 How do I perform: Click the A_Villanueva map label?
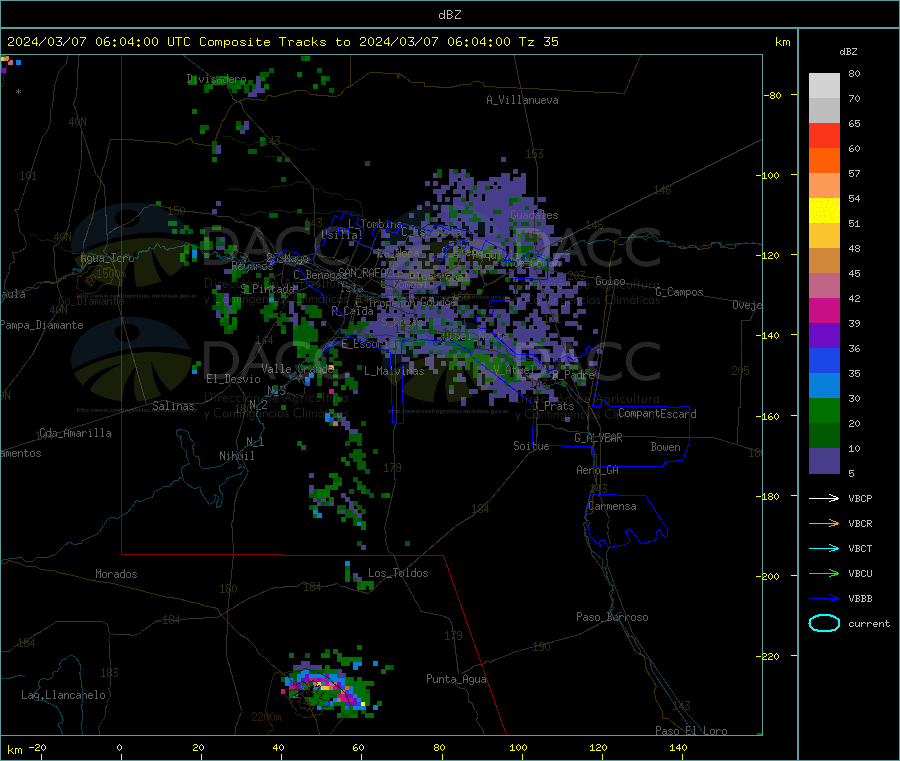pyautogui.click(x=522, y=100)
